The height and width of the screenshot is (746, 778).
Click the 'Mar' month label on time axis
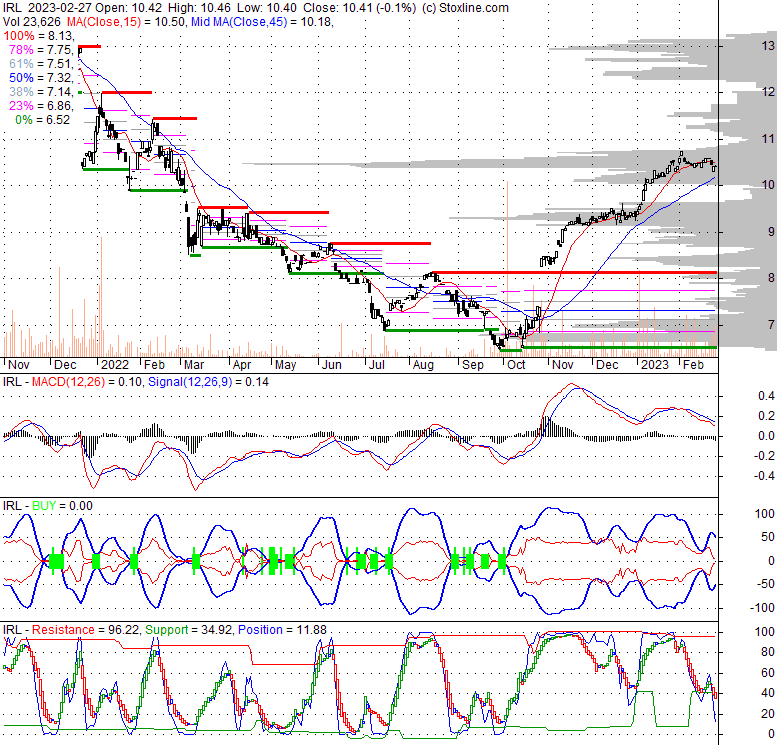pos(194,365)
